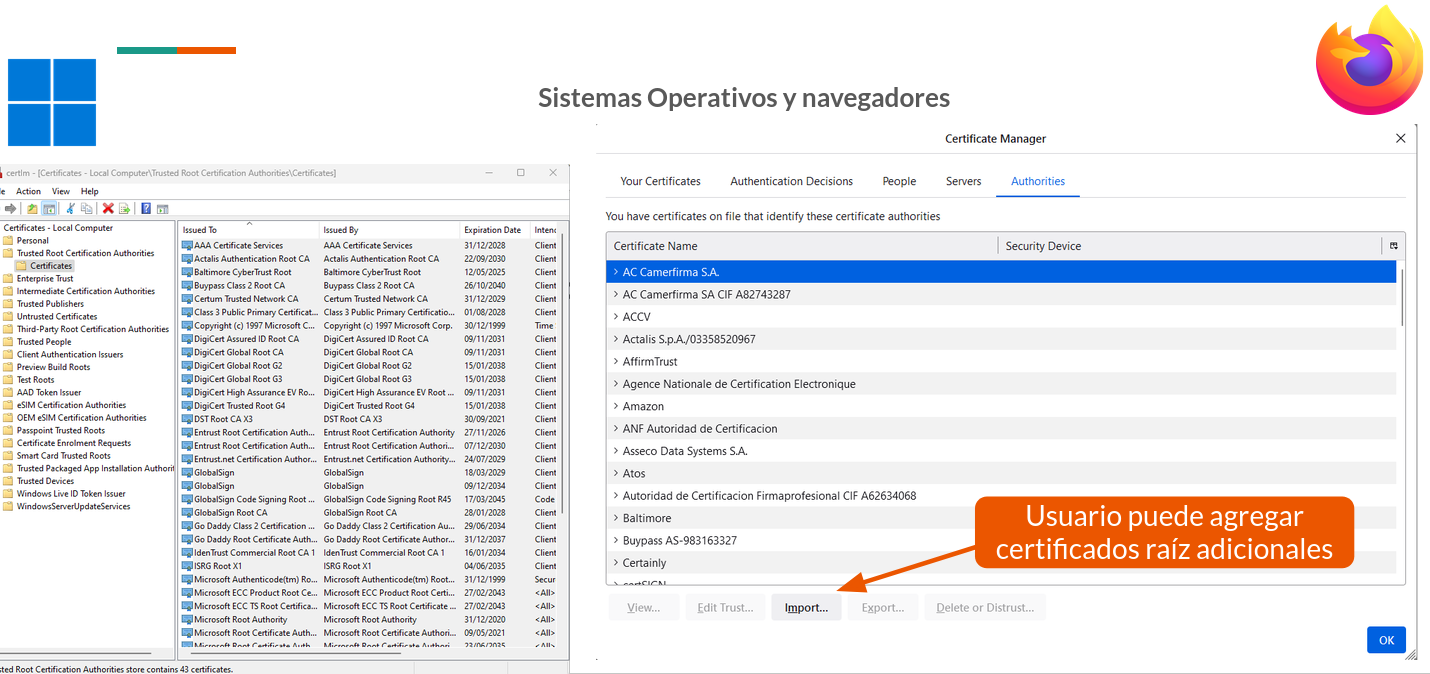Select the IdenTrust Commercial Root CA 1 row

point(369,552)
